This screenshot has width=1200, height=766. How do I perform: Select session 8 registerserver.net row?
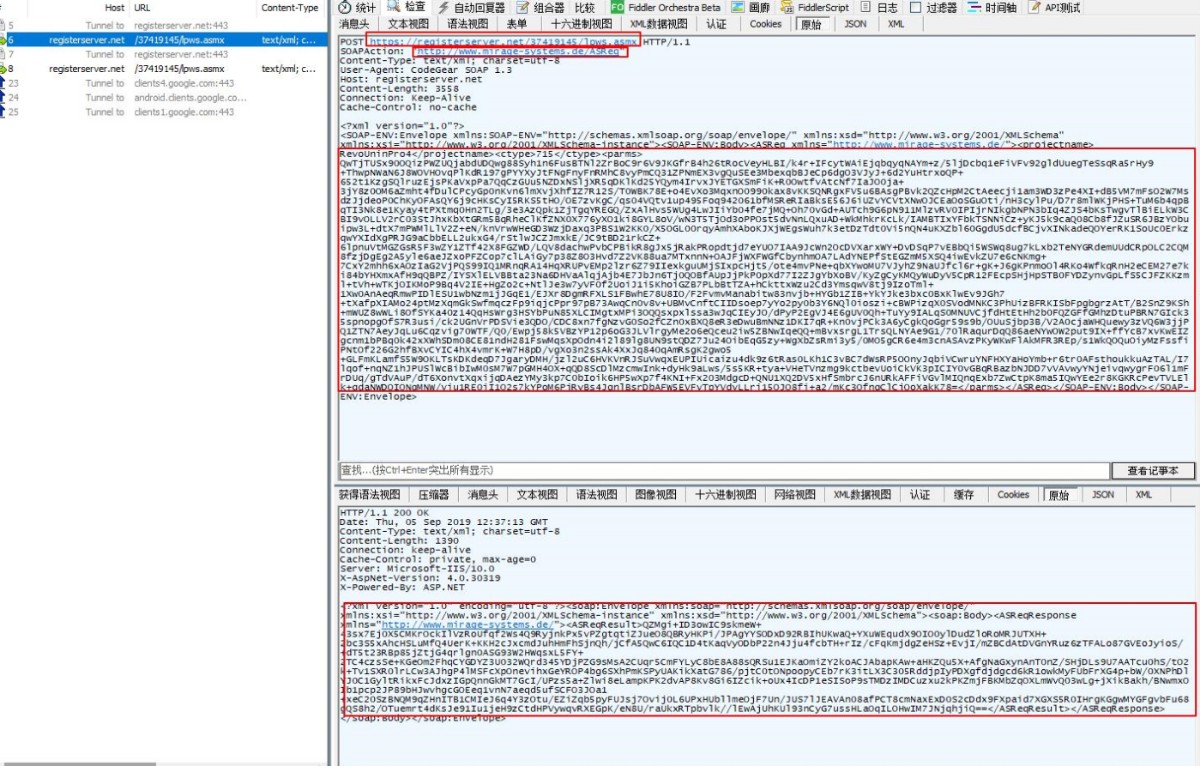[164, 69]
